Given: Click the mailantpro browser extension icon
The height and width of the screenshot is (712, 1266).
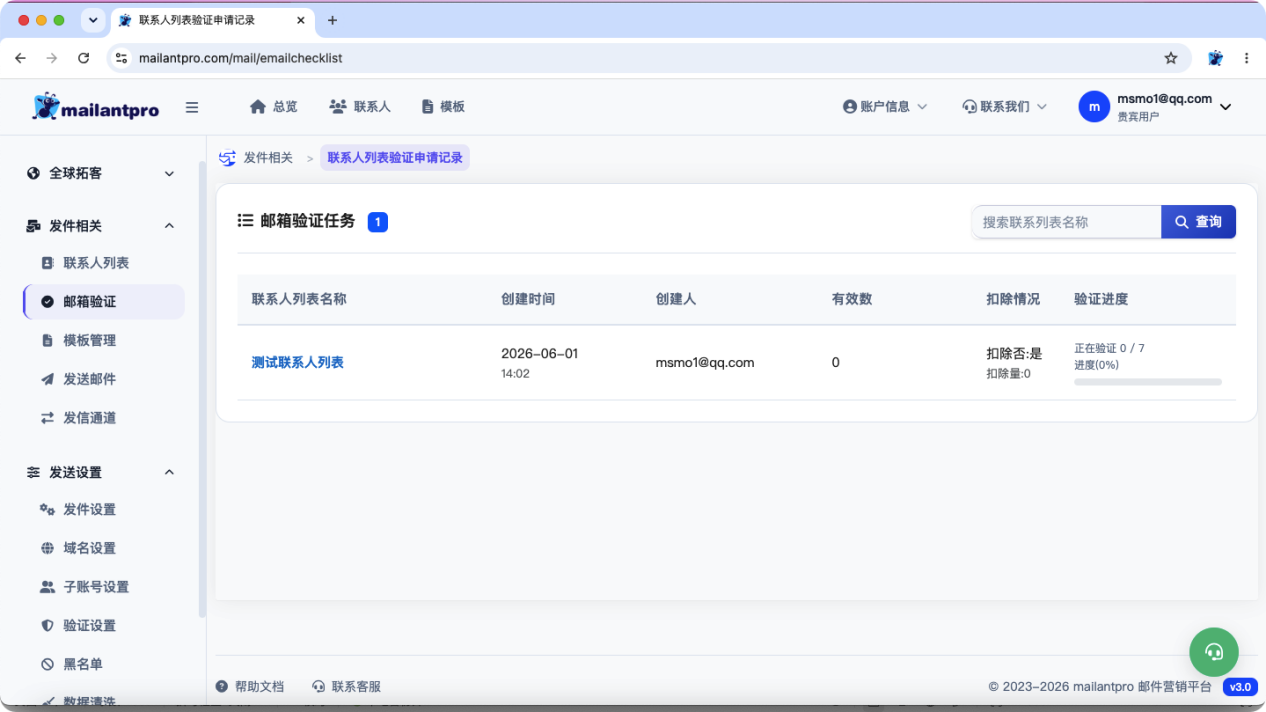Looking at the screenshot, I should point(1215,58).
